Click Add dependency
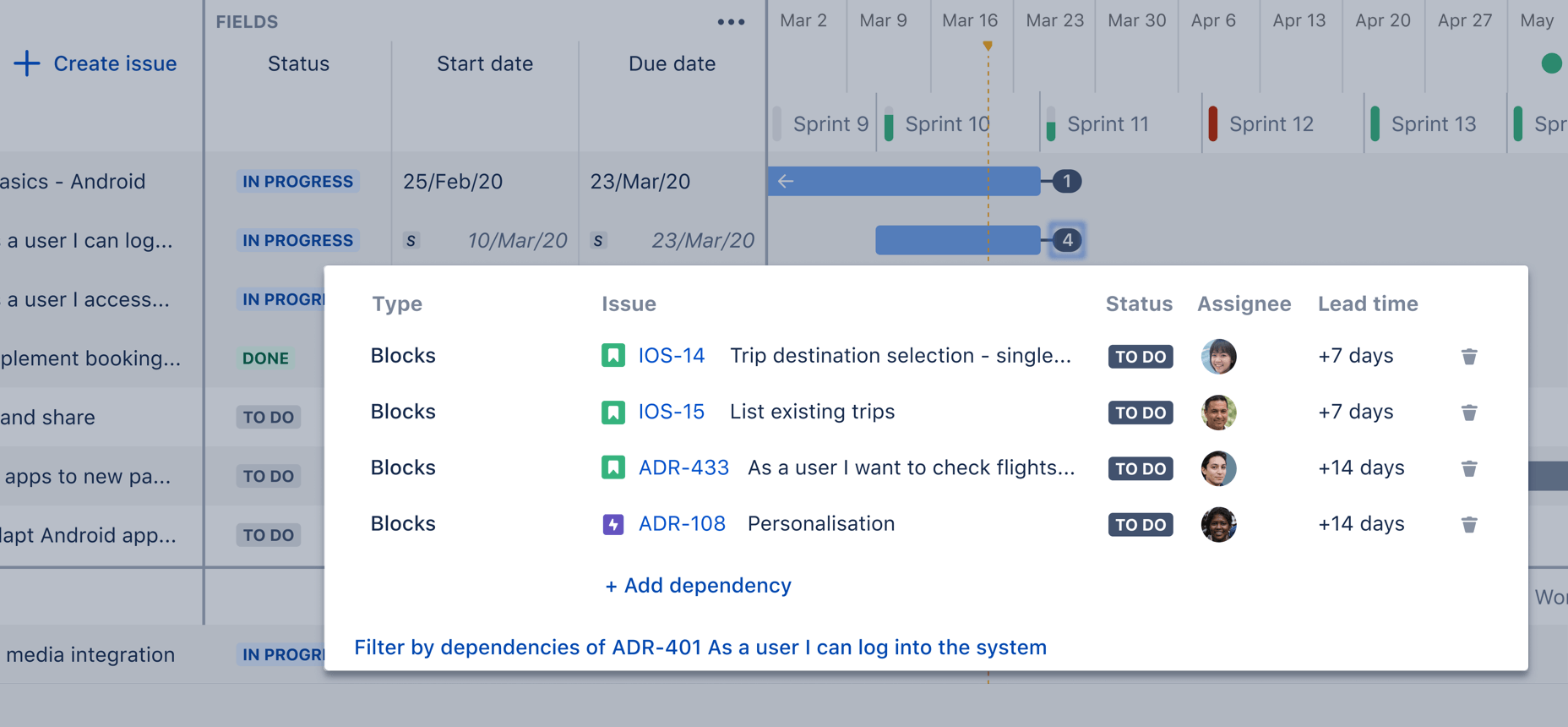 point(698,586)
